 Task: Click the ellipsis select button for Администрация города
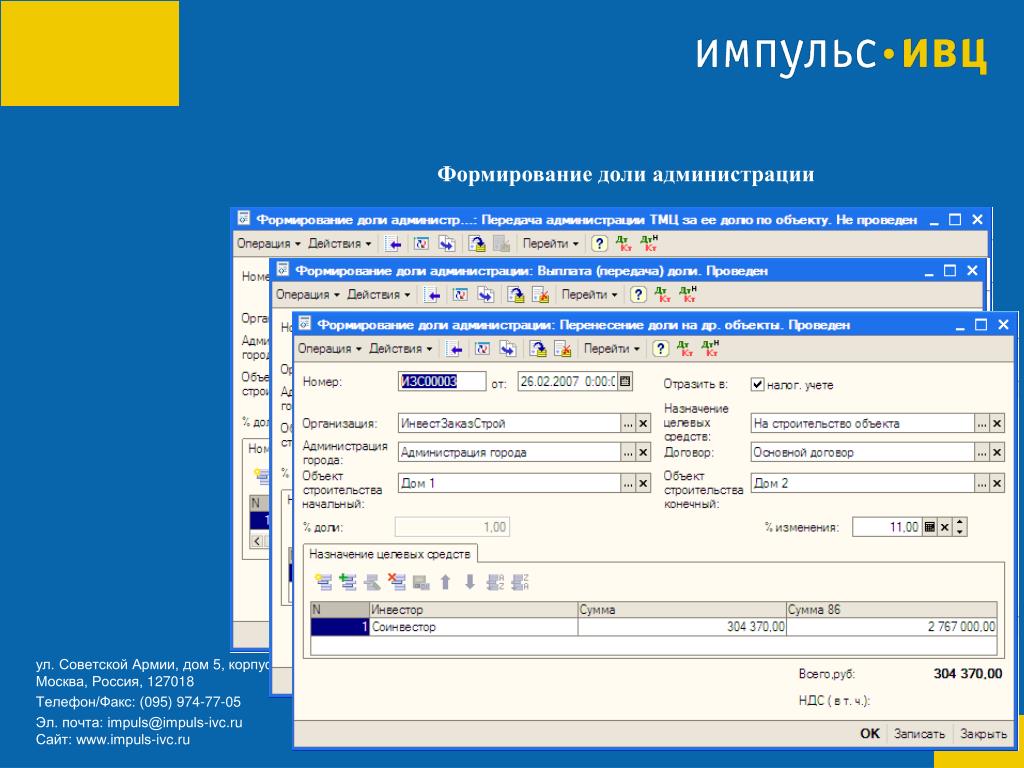click(x=628, y=453)
